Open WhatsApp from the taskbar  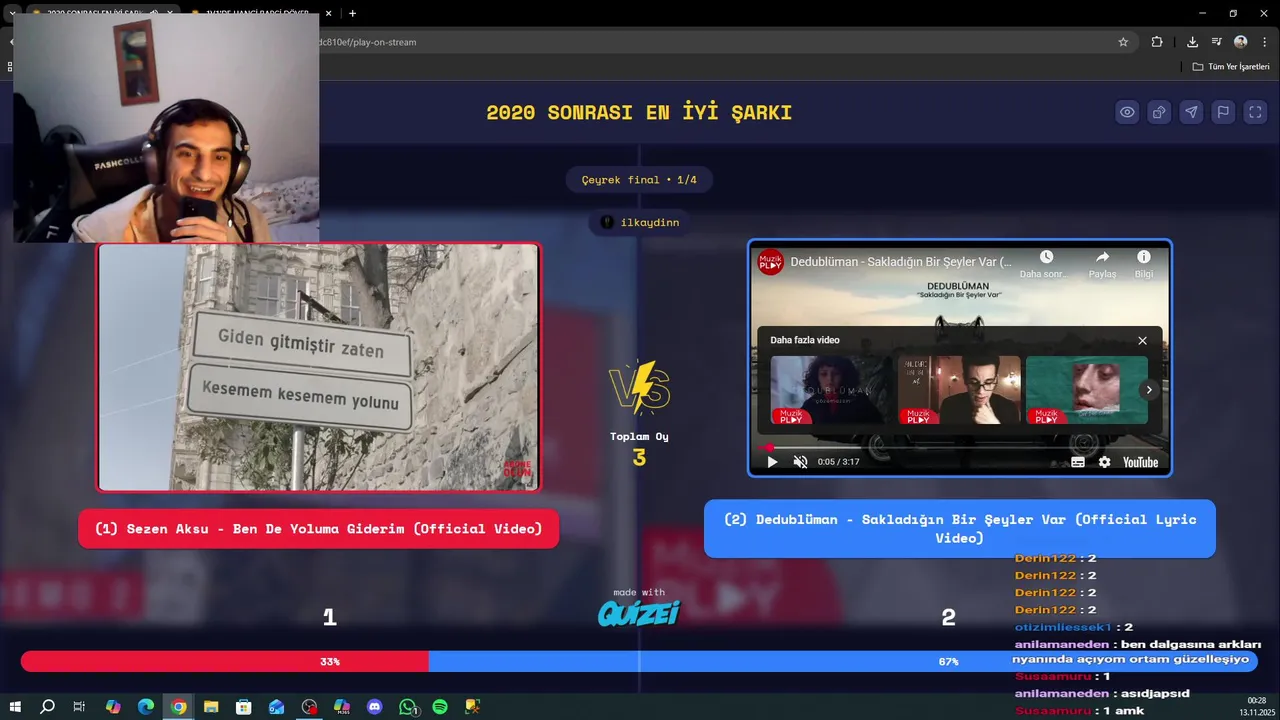[408, 707]
